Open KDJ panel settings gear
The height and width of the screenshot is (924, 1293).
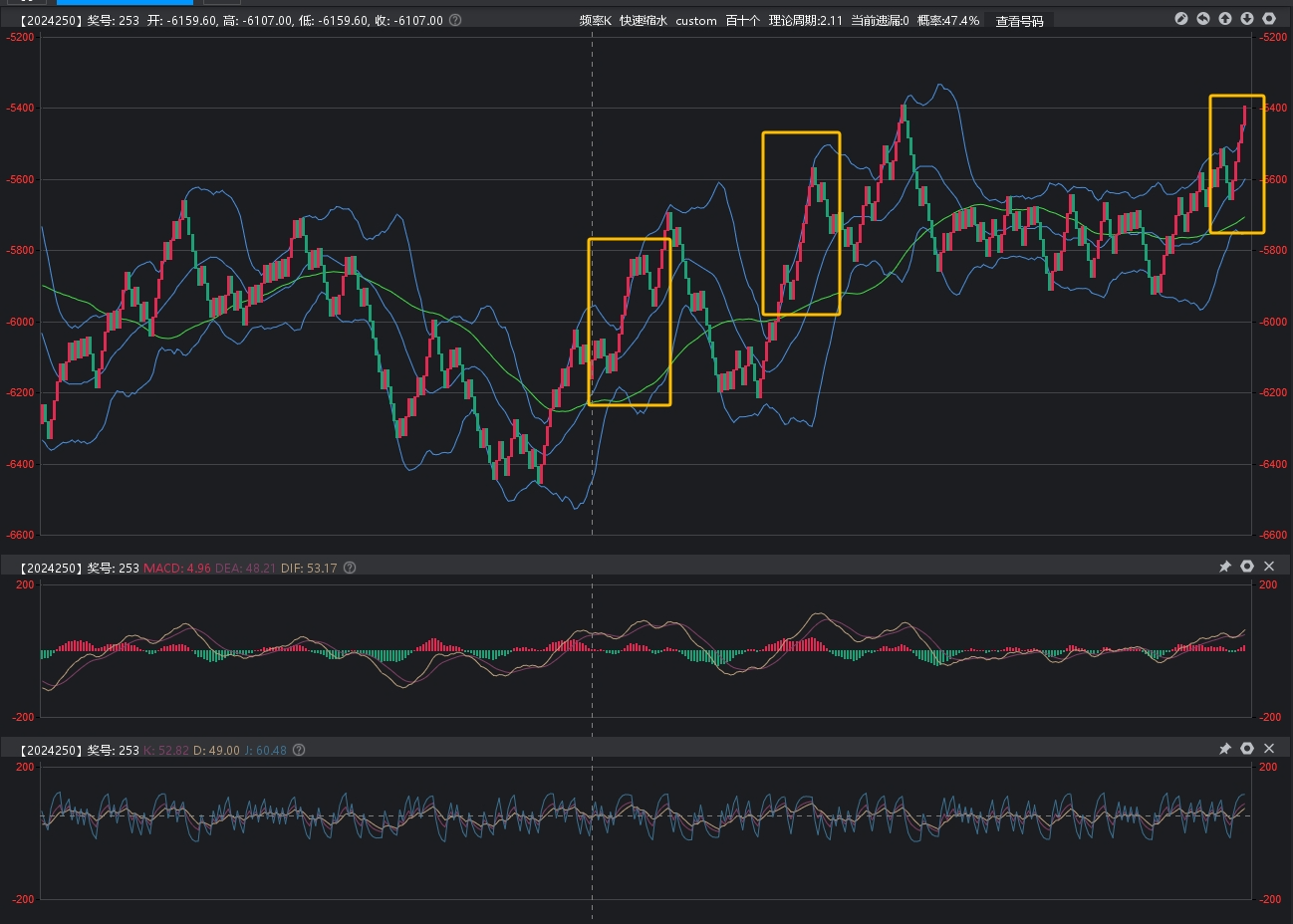[1247, 749]
